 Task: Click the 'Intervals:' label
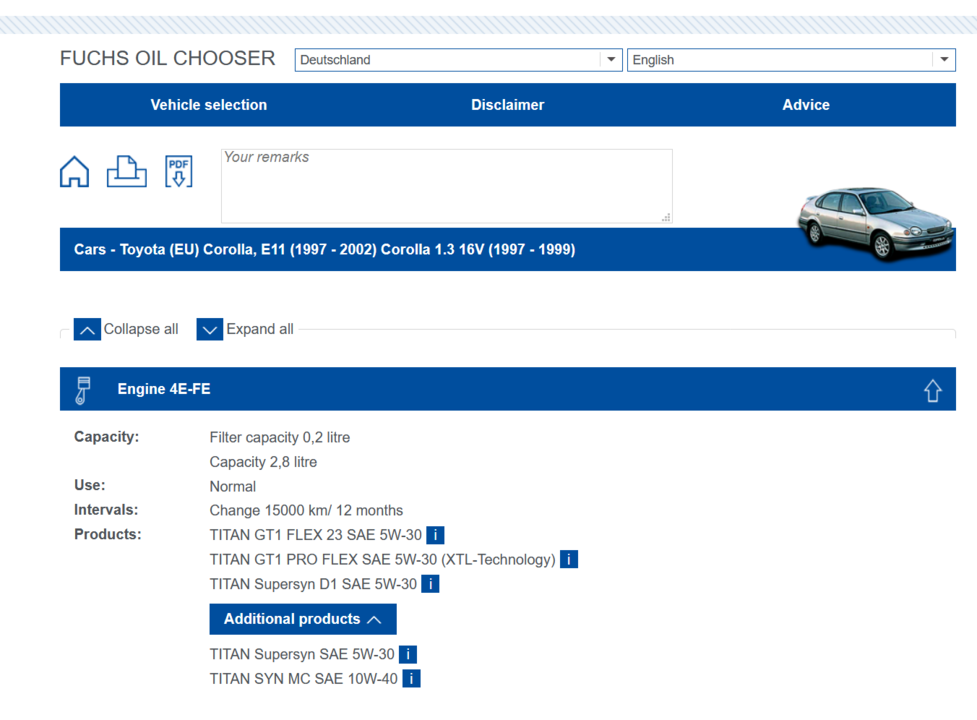107,509
